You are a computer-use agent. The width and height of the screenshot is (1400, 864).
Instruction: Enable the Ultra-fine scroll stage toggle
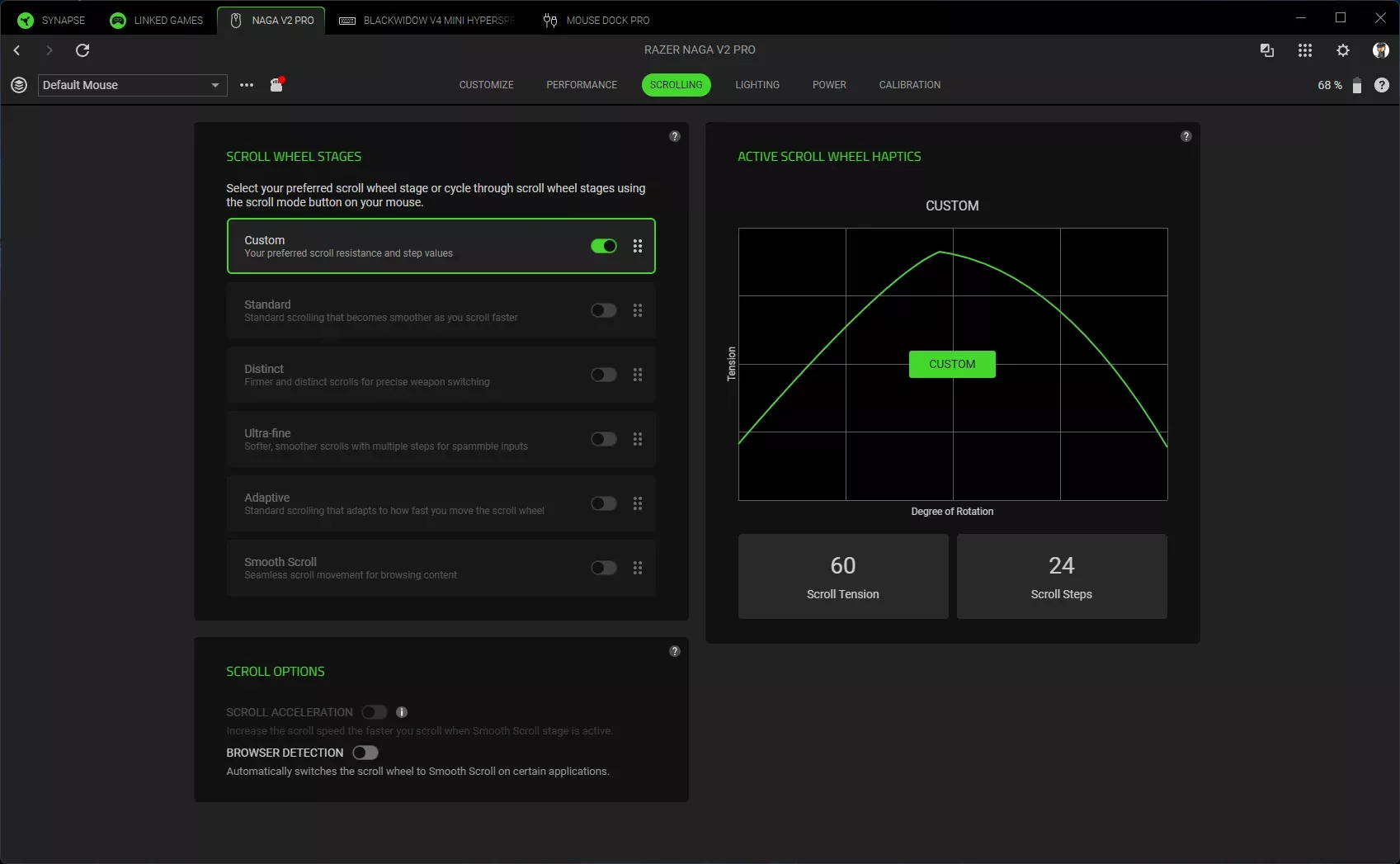click(x=604, y=439)
